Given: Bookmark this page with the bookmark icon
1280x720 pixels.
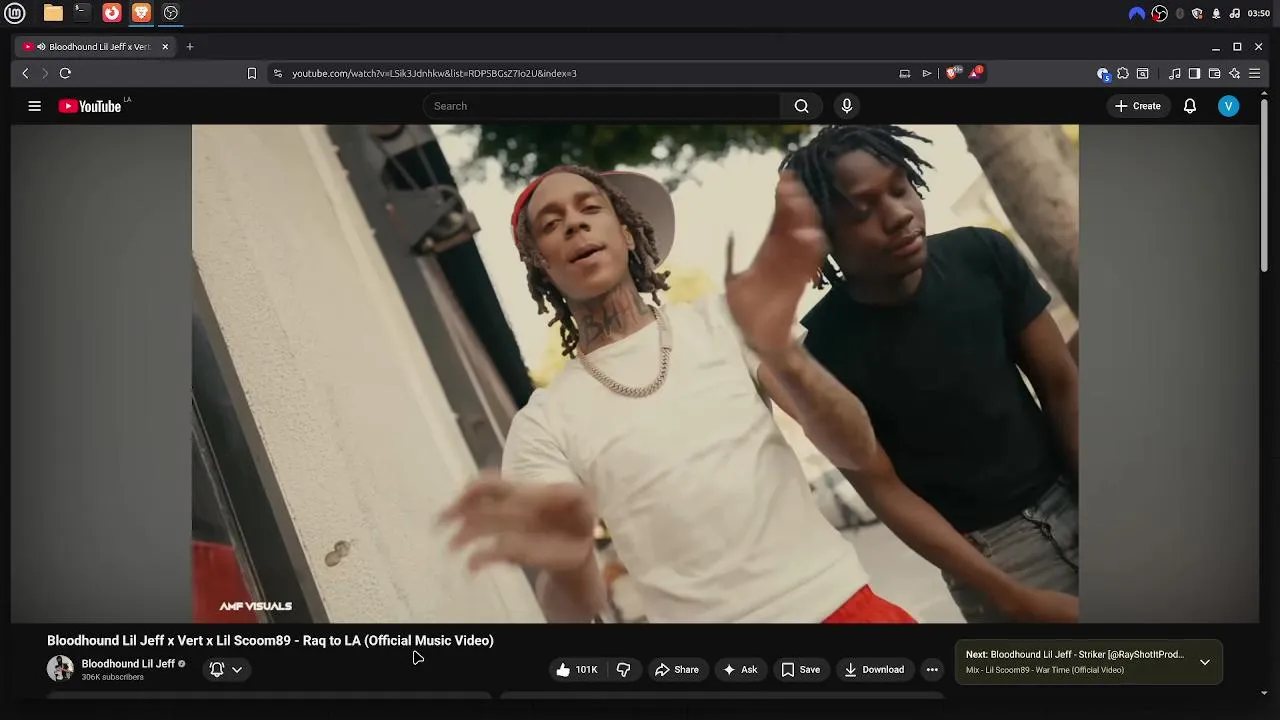Looking at the screenshot, I should (252, 73).
